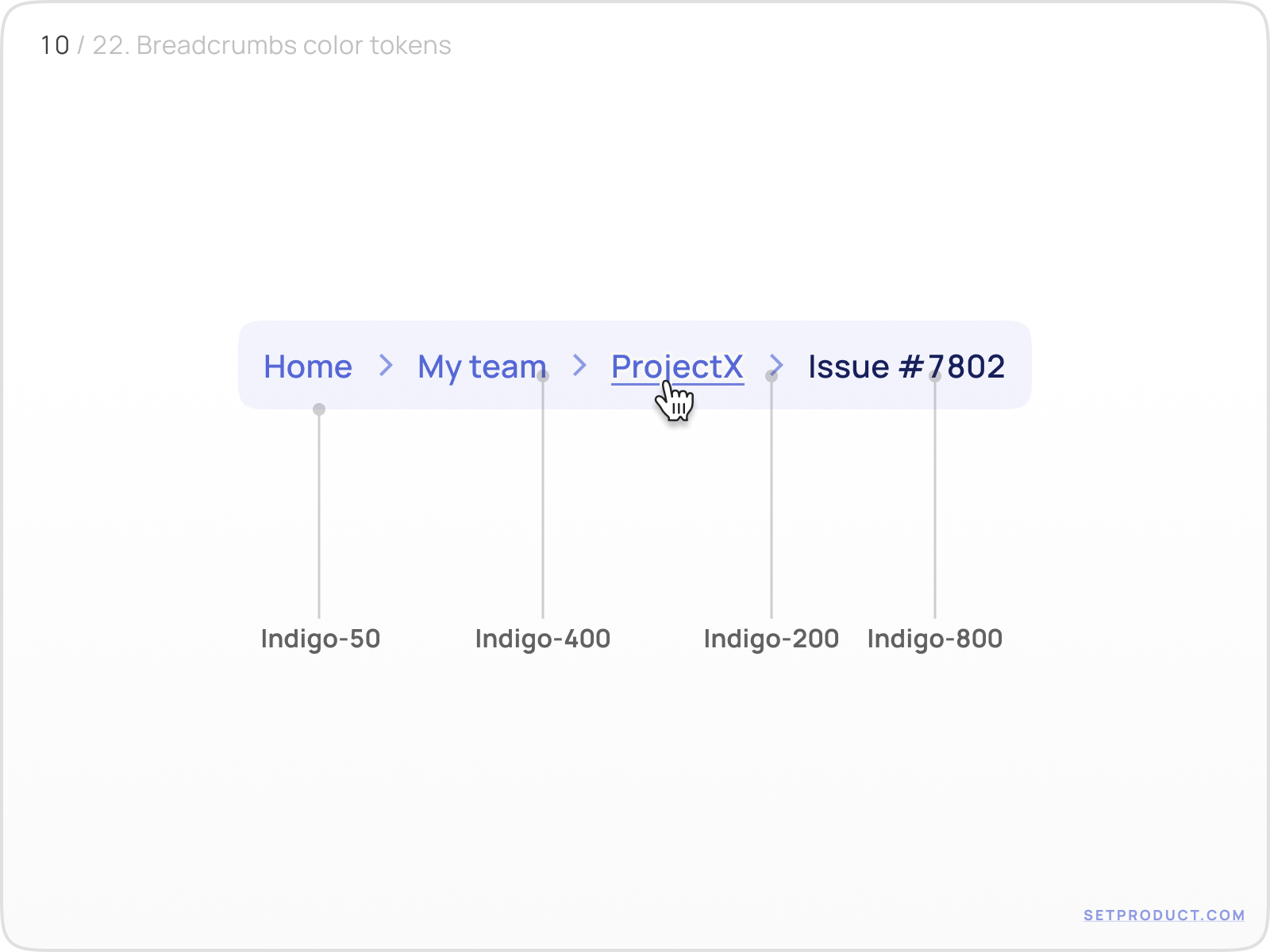The width and height of the screenshot is (1270, 952).
Task: Click chevron between My team and ProjectX
Action: pyautogui.click(x=580, y=366)
